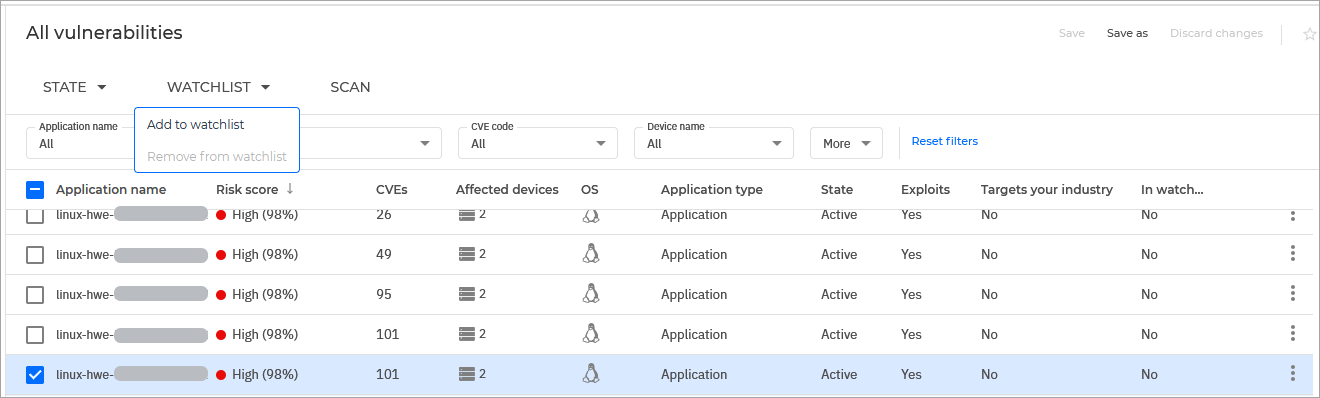Click the Targets your industry column header
The width and height of the screenshot is (1320, 398).
1047,189
